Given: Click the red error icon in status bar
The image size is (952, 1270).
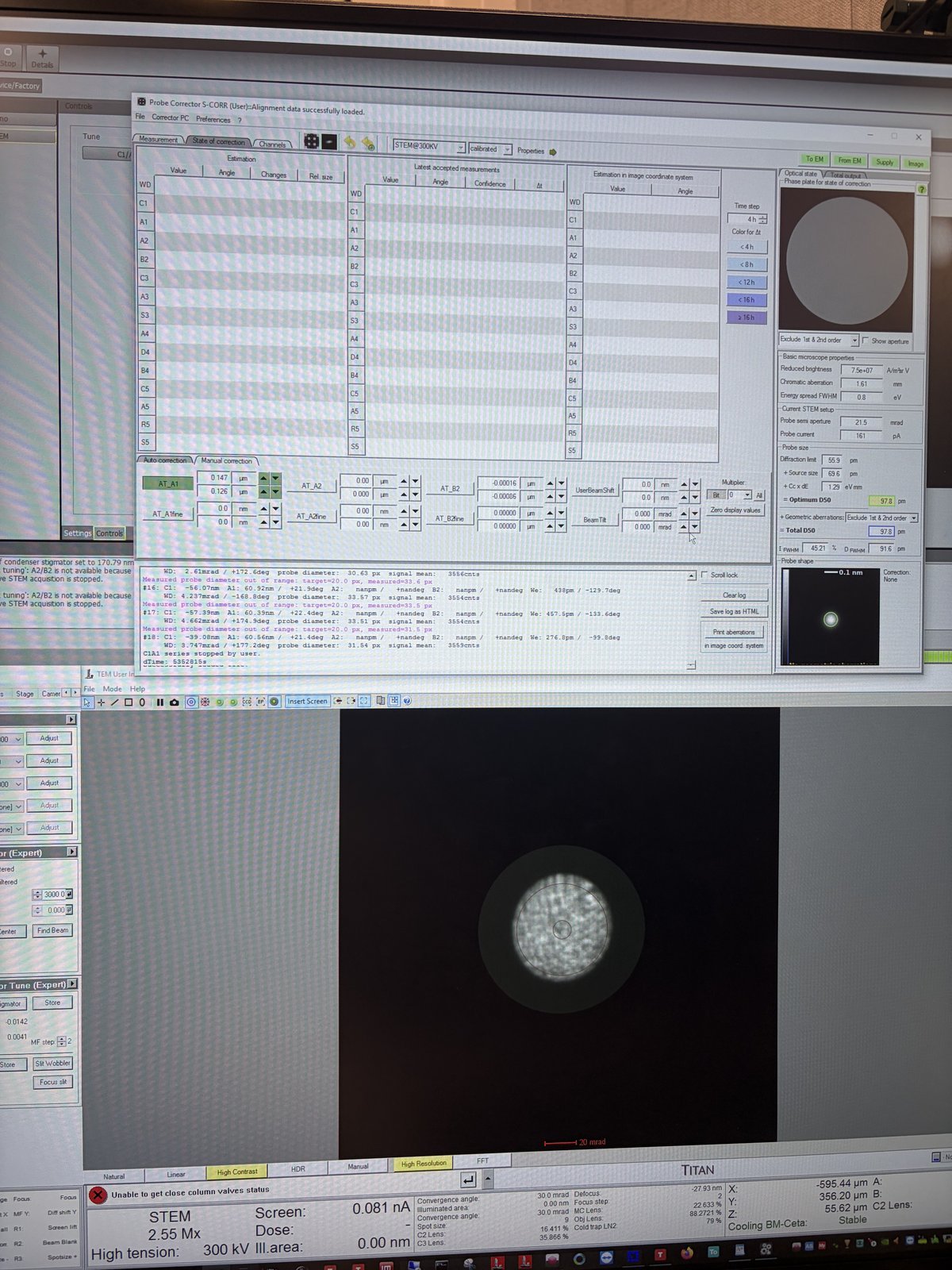Looking at the screenshot, I should [98, 1195].
